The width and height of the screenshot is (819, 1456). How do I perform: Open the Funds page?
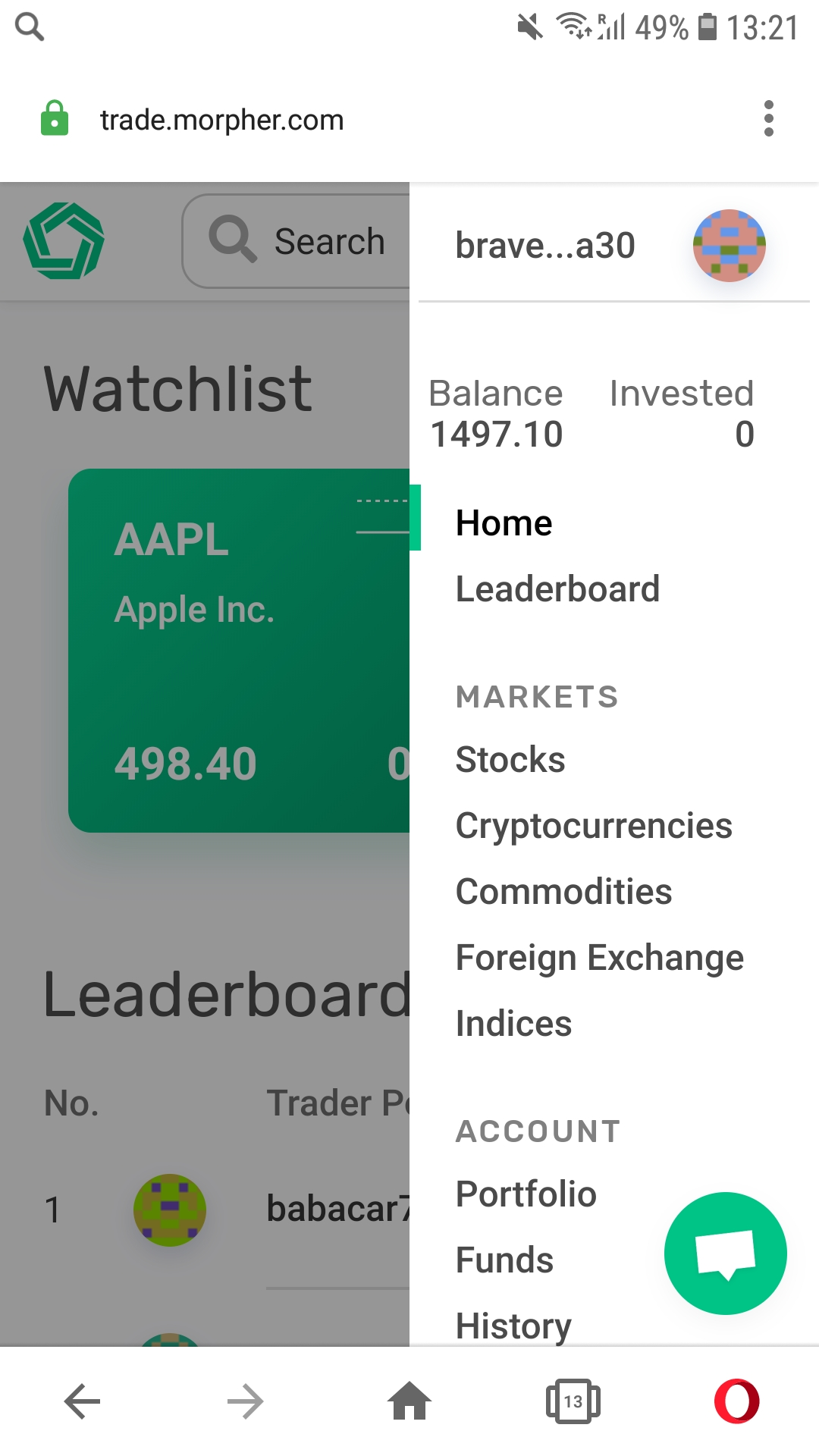(x=505, y=1260)
